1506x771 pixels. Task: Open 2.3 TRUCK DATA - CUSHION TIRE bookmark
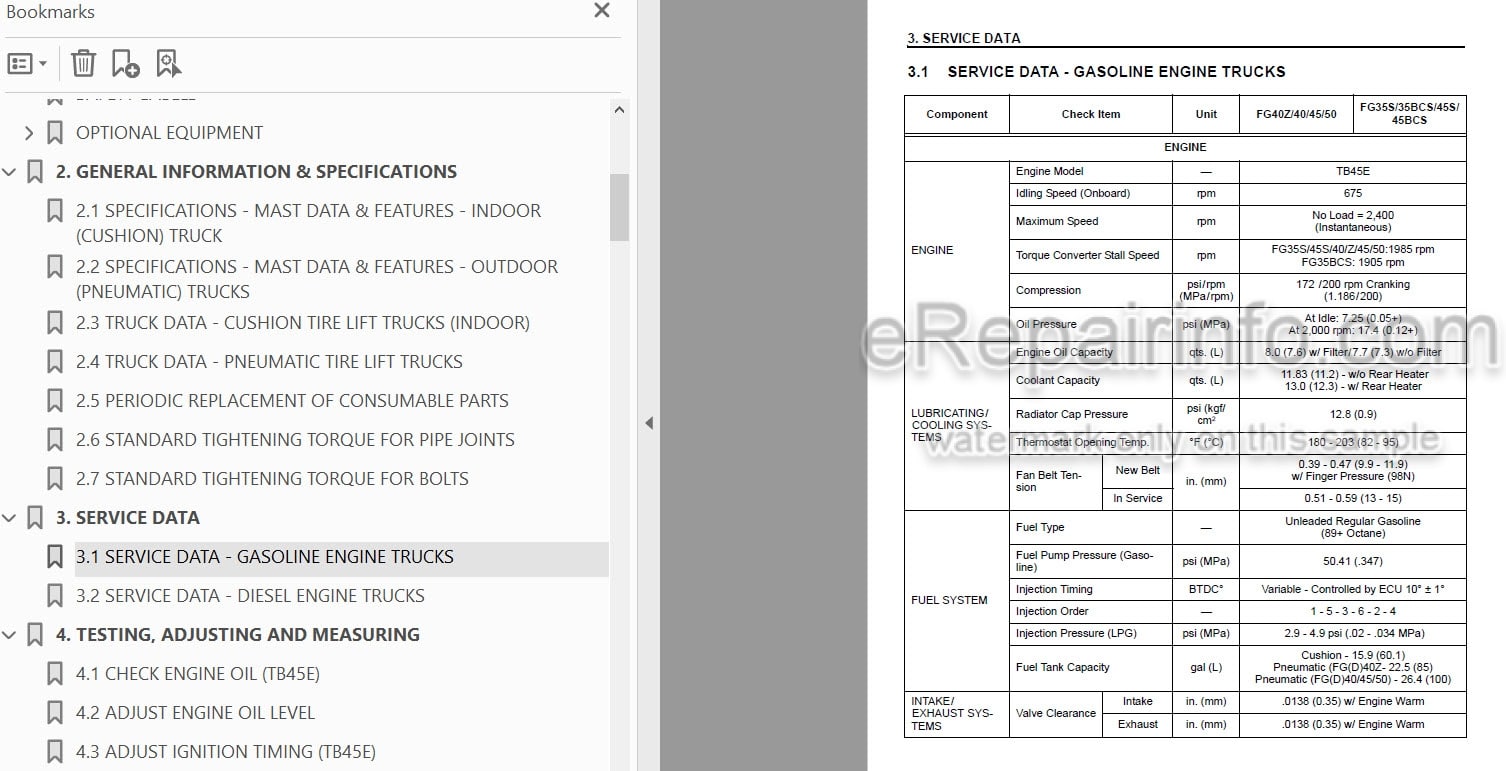click(303, 323)
